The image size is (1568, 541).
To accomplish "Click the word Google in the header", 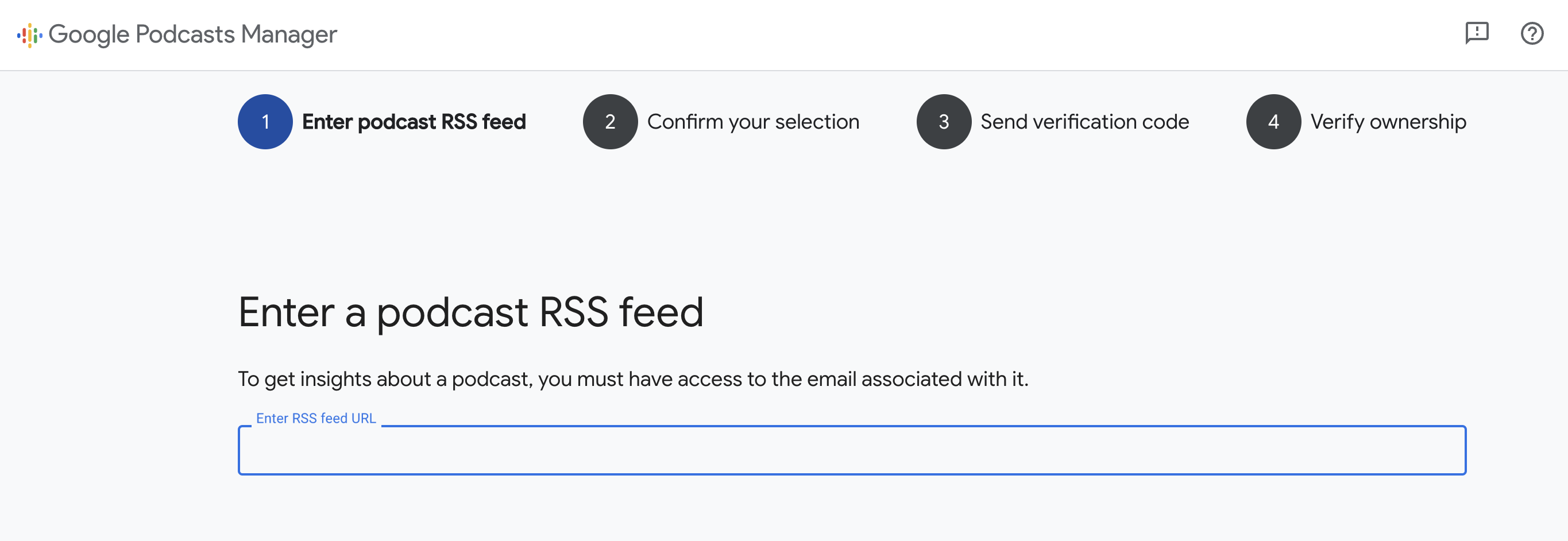I will (89, 34).
